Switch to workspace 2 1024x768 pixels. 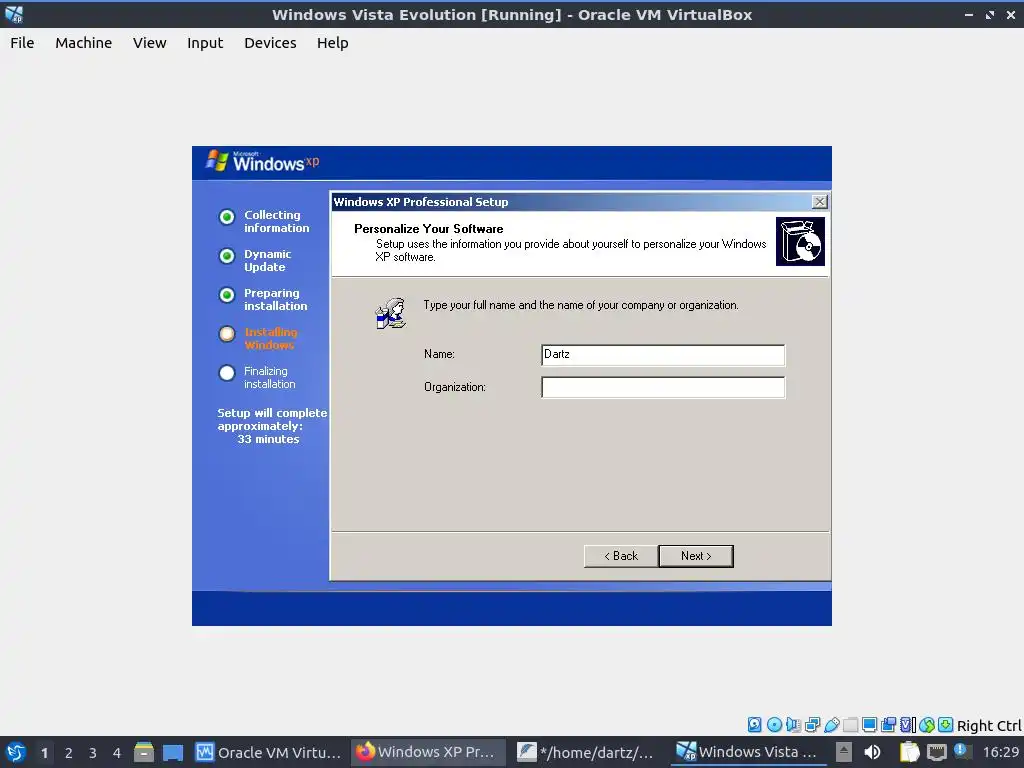(x=69, y=753)
